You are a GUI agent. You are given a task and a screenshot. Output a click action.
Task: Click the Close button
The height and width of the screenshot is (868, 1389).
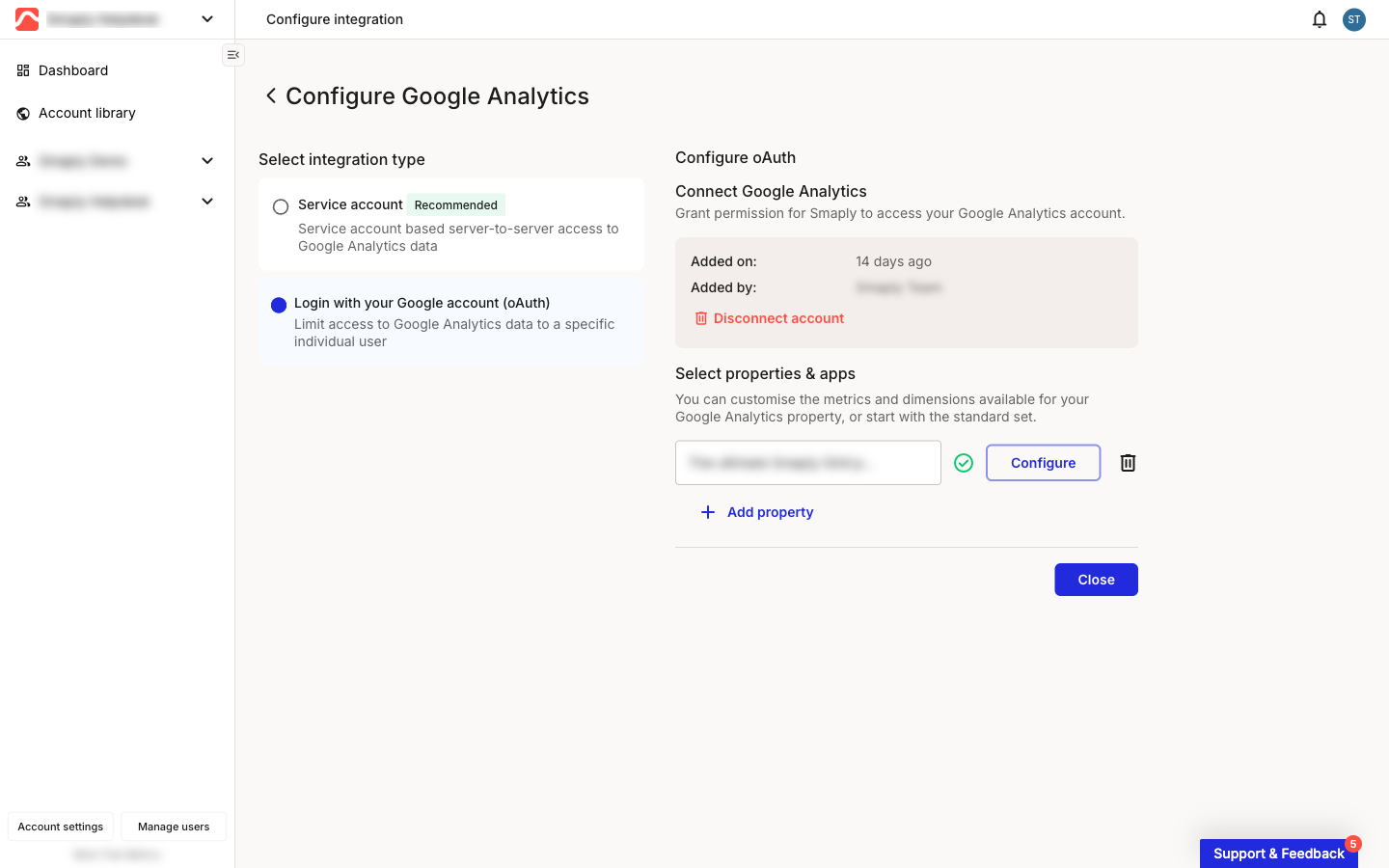click(1096, 580)
